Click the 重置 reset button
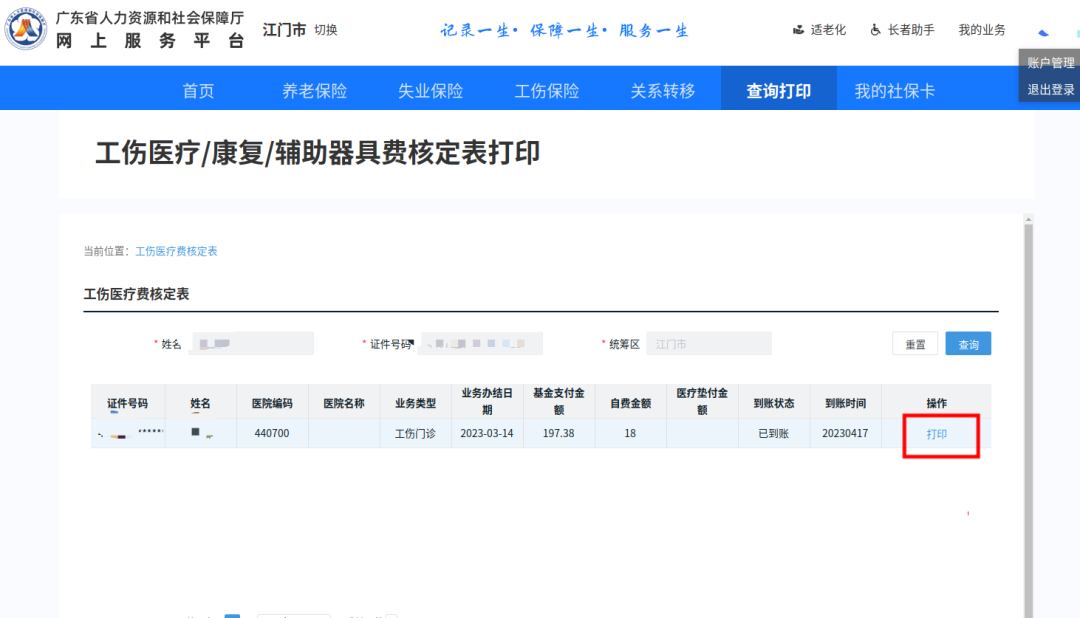This screenshot has width=1080, height=618. pyautogui.click(x=914, y=342)
